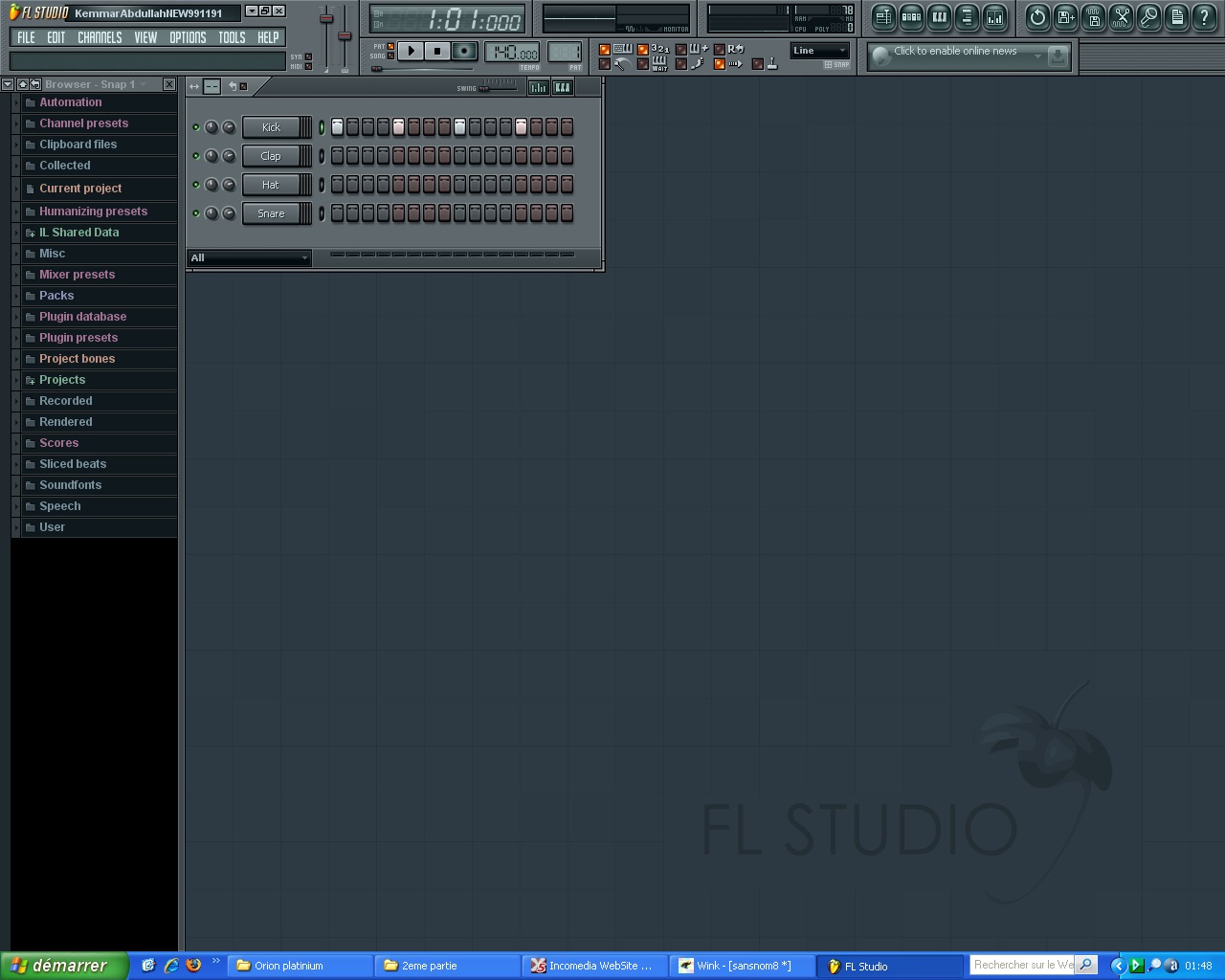Click the Browser collapse-all arrow icon
Viewport: 1225px width, 980px height.
pyautogui.click(x=22, y=84)
